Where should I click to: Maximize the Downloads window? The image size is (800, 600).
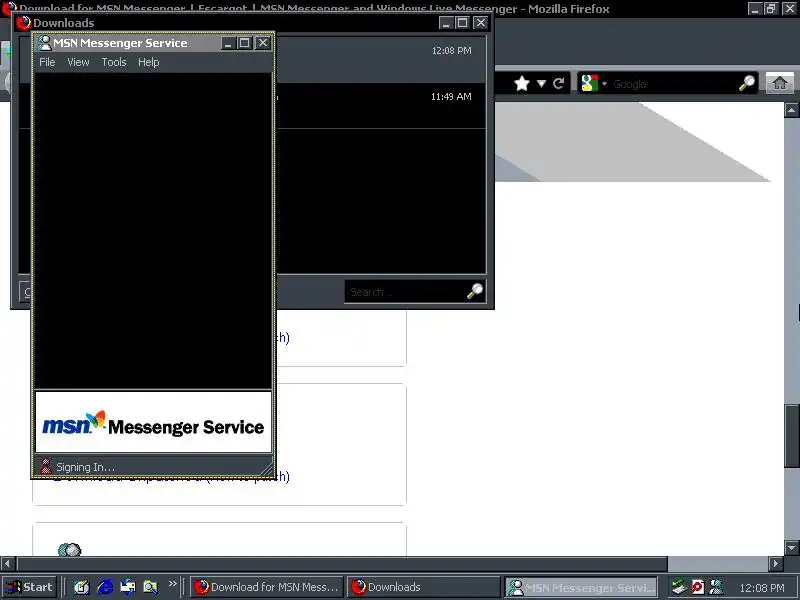click(462, 22)
